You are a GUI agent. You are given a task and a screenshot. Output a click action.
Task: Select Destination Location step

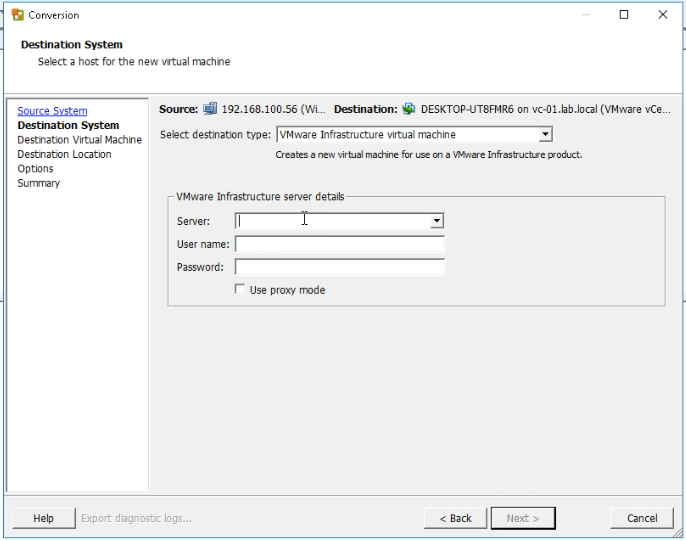click(x=64, y=154)
